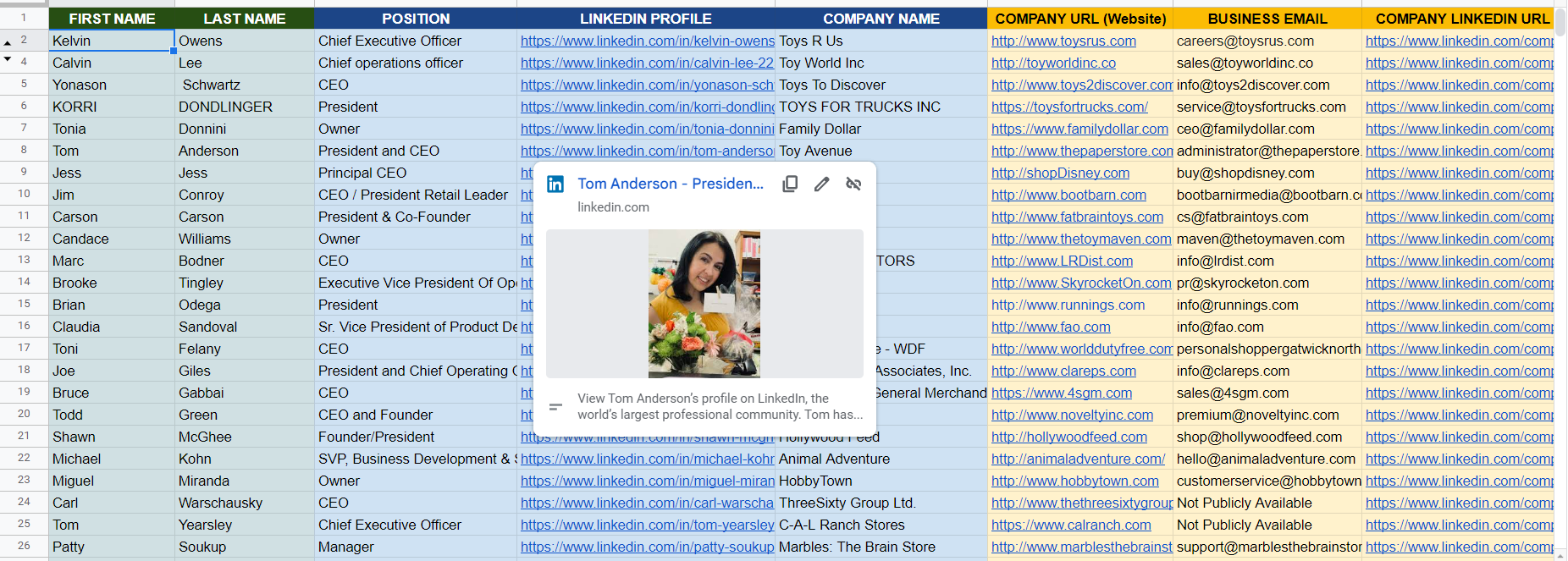This screenshot has width=1568, height=561.
Task: Select cell TOYS FOR TRUCKS INC
Action: point(881,107)
